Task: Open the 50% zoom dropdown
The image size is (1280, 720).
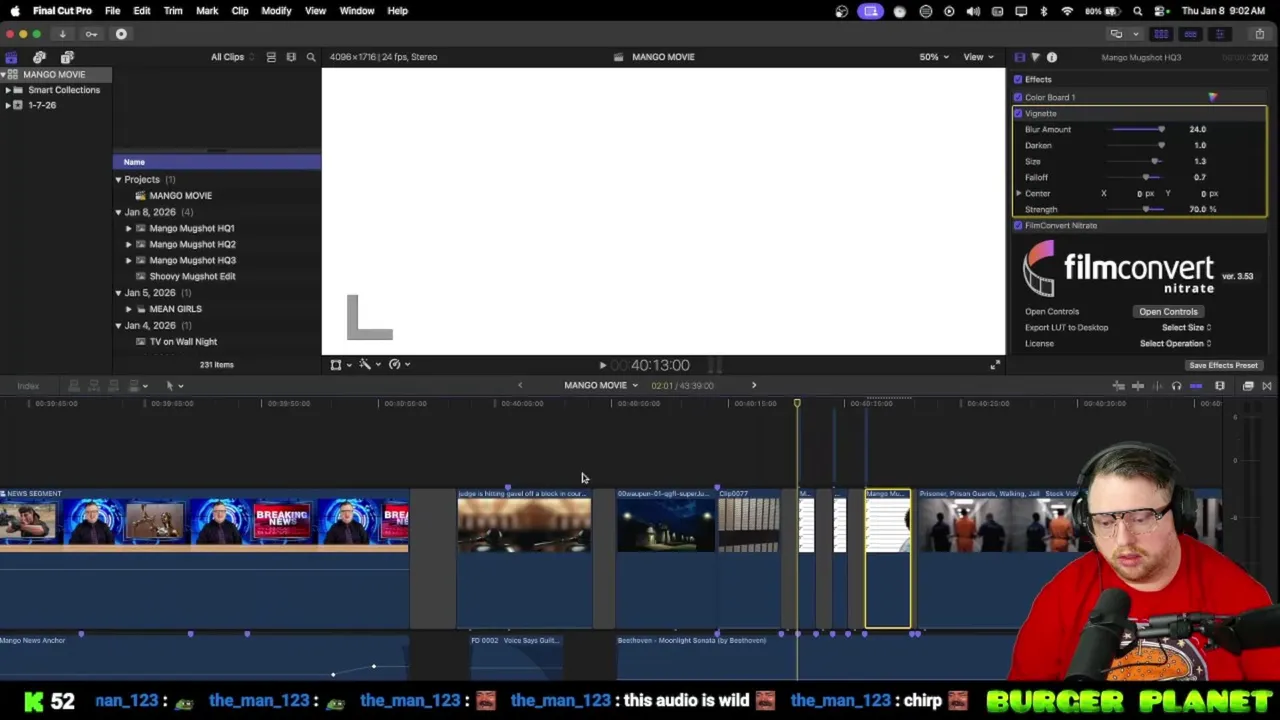Action: click(x=934, y=57)
